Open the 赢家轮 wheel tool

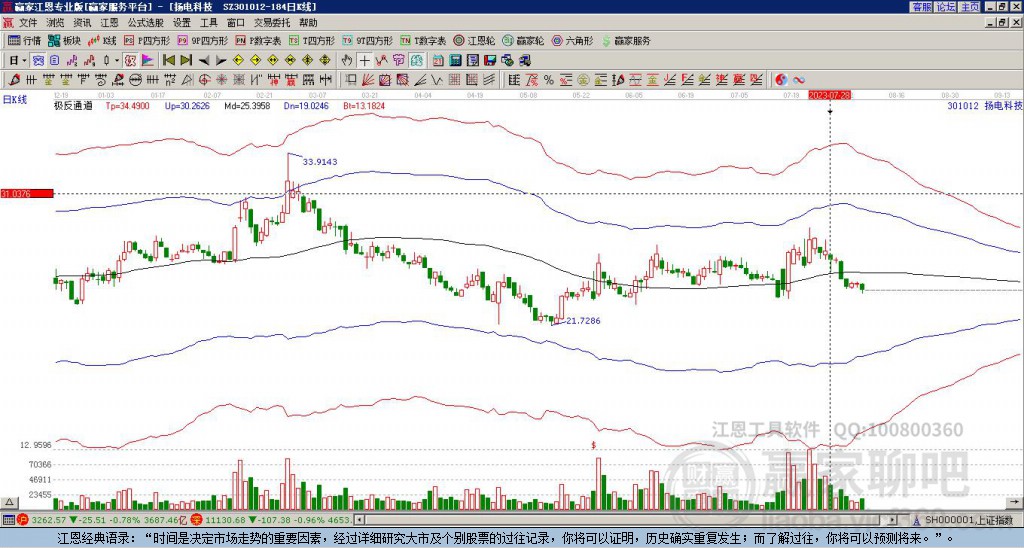tap(523, 40)
